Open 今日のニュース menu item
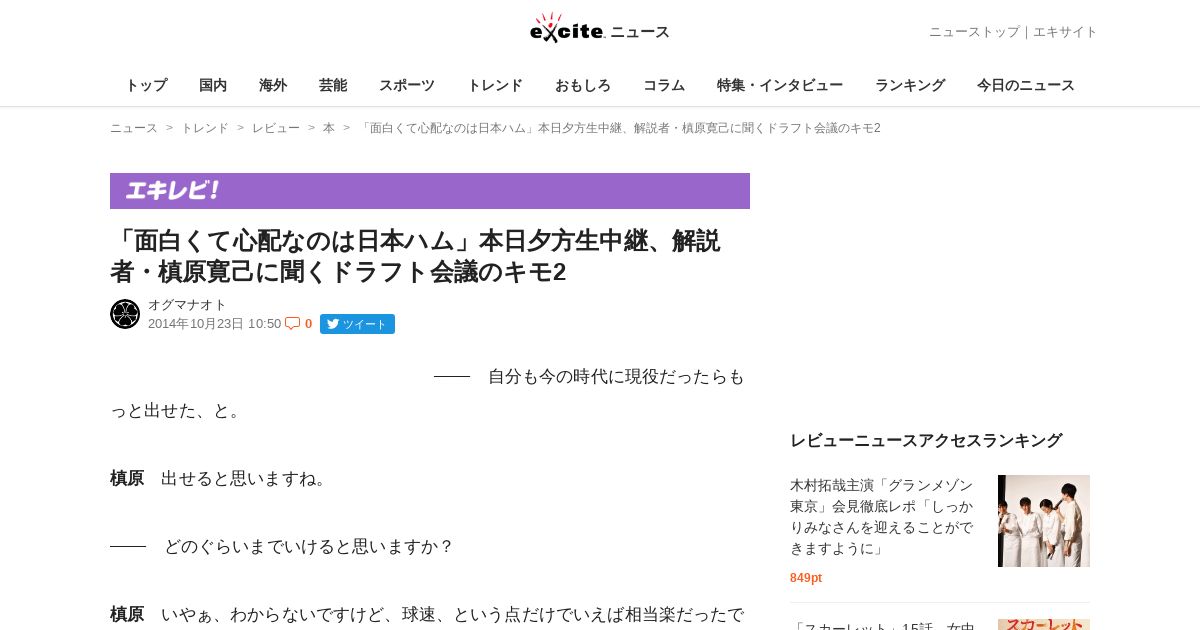The width and height of the screenshot is (1200, 630). click(1026, 85)
